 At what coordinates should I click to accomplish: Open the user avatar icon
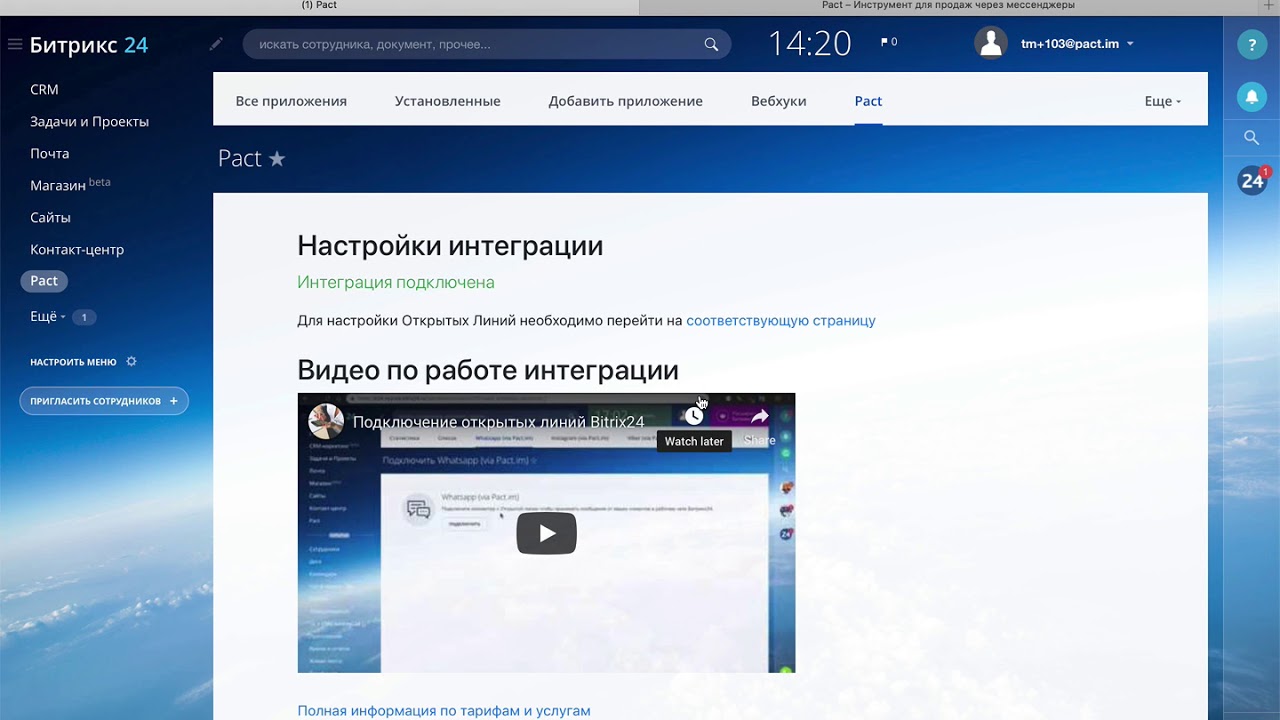991,43
